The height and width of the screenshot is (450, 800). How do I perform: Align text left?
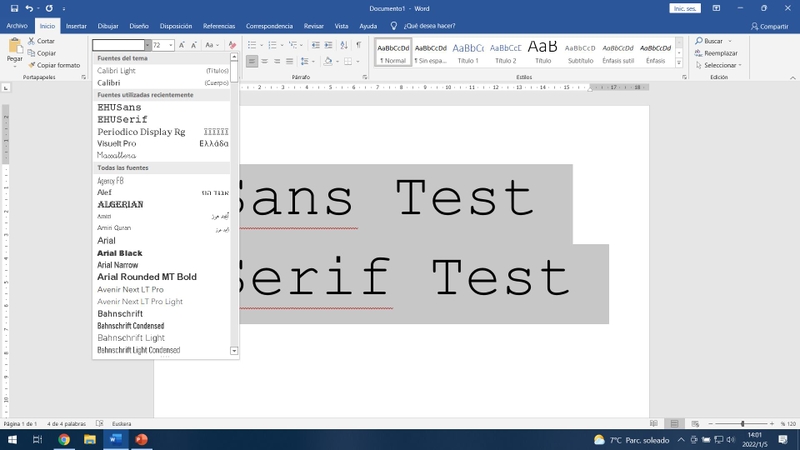(x=252, y=61)
